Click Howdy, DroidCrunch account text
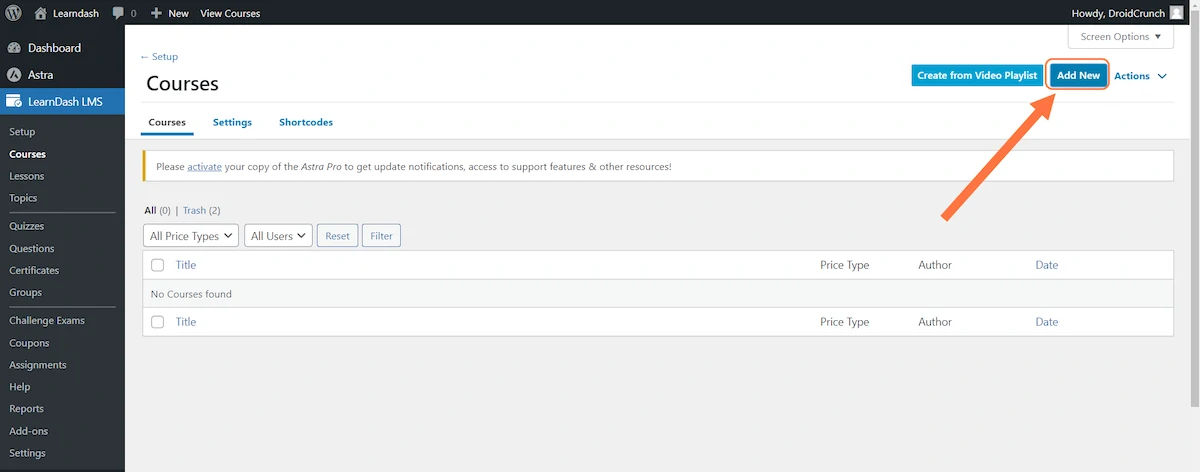1200x472 pixels. [x=1118, y=13]
